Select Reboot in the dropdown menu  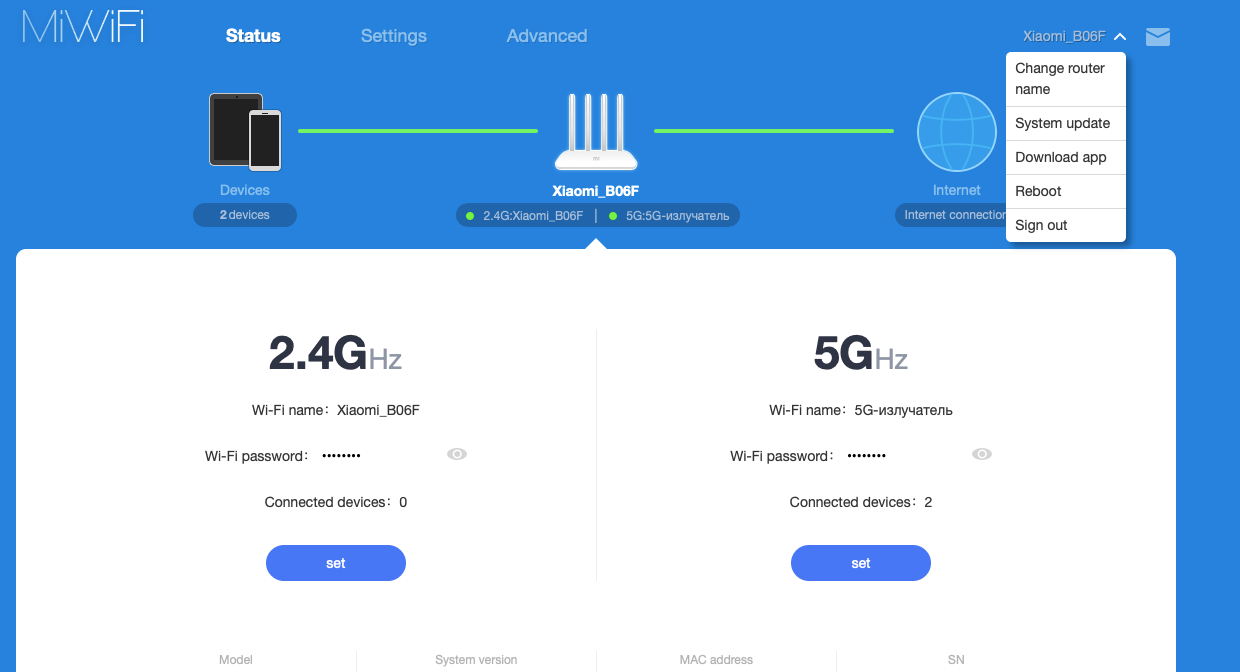(1066, 191)
